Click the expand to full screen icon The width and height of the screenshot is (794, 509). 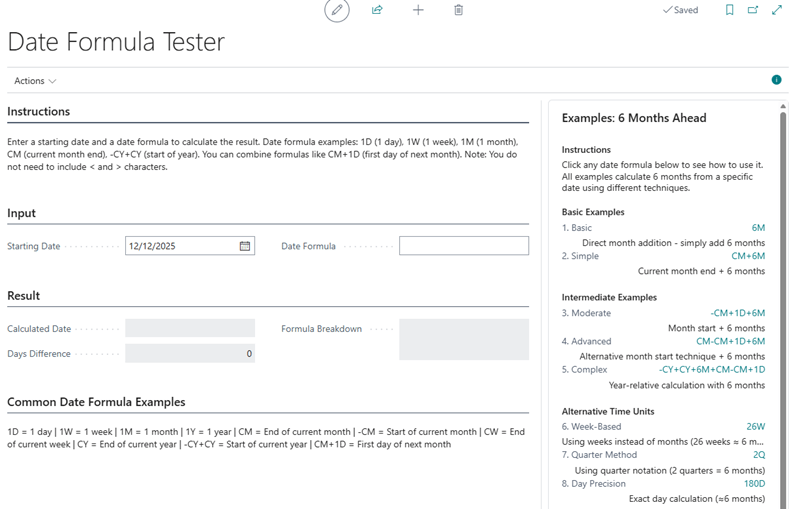[777, 10]
